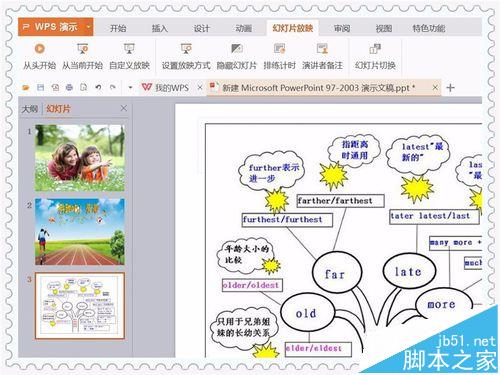Select the 'furthest/furthest' text box
Screen dimensions: 500x375
[287, 220]
